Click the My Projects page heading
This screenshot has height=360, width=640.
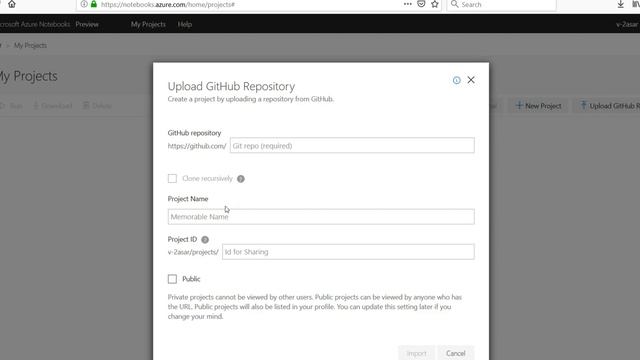coord(29,76)
